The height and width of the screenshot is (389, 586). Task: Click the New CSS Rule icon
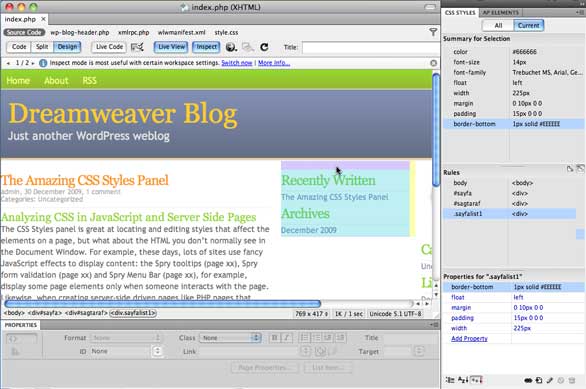tap(539, 380)
